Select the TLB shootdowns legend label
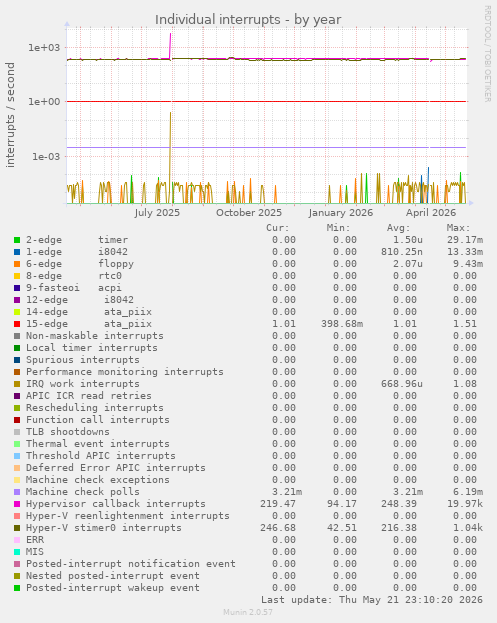The width and height of the screenshot is (497, 623). coord(68,432)
